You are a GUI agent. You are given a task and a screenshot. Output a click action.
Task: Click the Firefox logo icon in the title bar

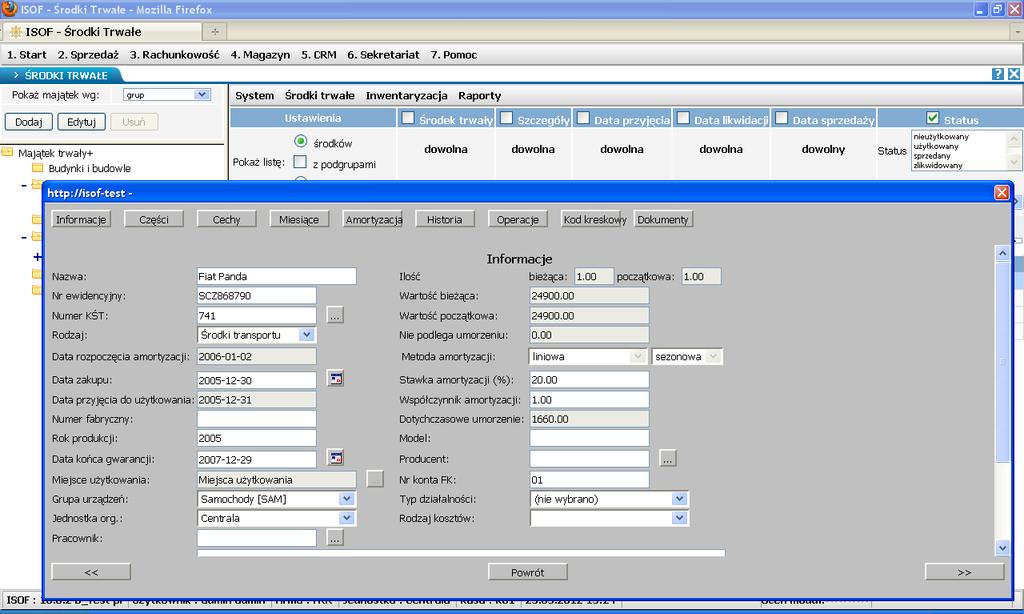[x=9, y=9]
